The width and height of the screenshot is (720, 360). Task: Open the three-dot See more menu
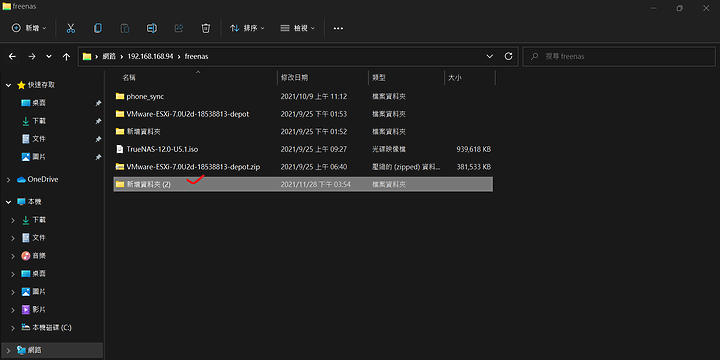[x=338, y=28]
